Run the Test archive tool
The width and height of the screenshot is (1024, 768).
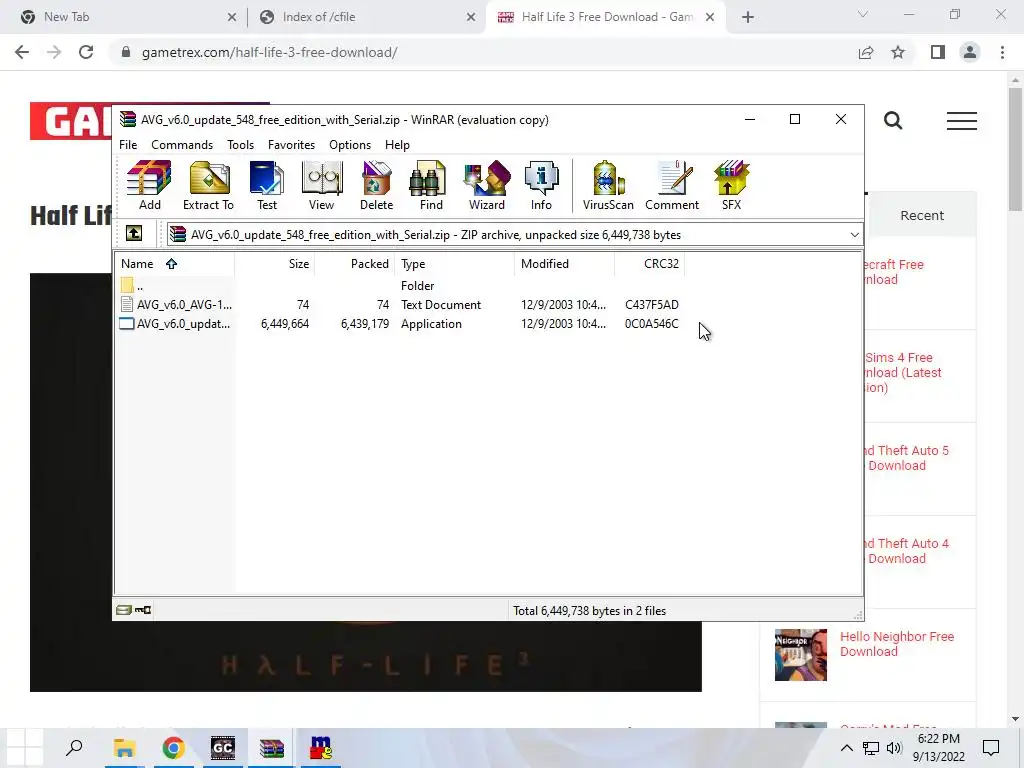266,185
